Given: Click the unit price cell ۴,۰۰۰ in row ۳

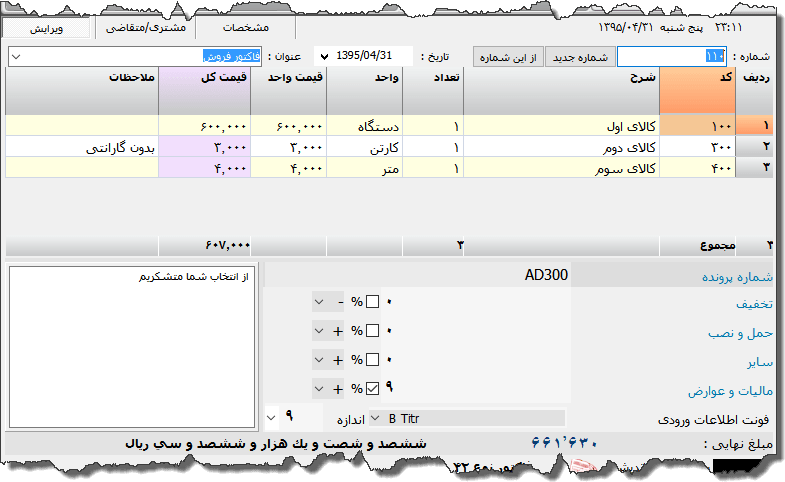Looking at the screenshot, I should (x=288, y=168).
